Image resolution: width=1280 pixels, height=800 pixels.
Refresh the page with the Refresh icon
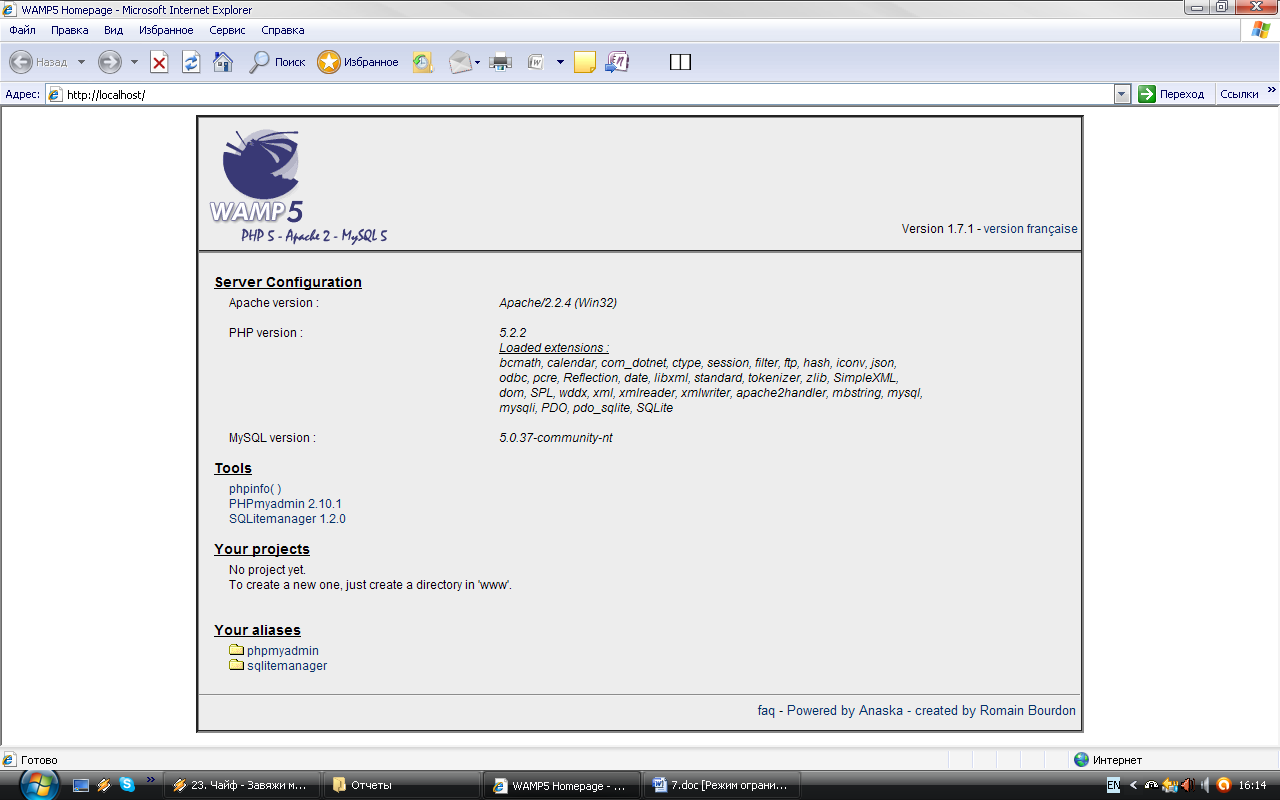click(191, 62)
